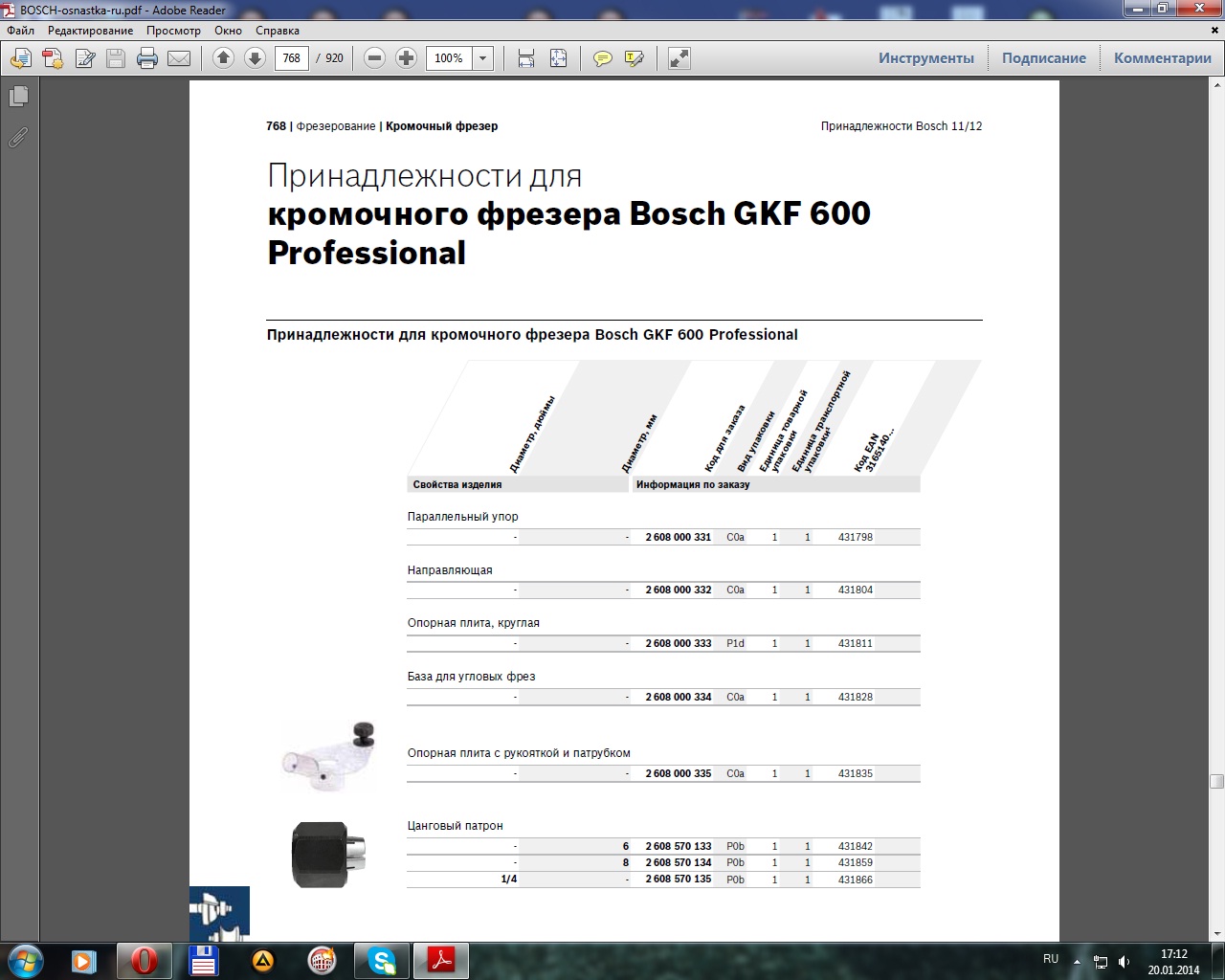Launch Opera browser from taskbar
The width and height of the screenshot is (1225, 980).
pyautogui.click(x=145, y=960)
